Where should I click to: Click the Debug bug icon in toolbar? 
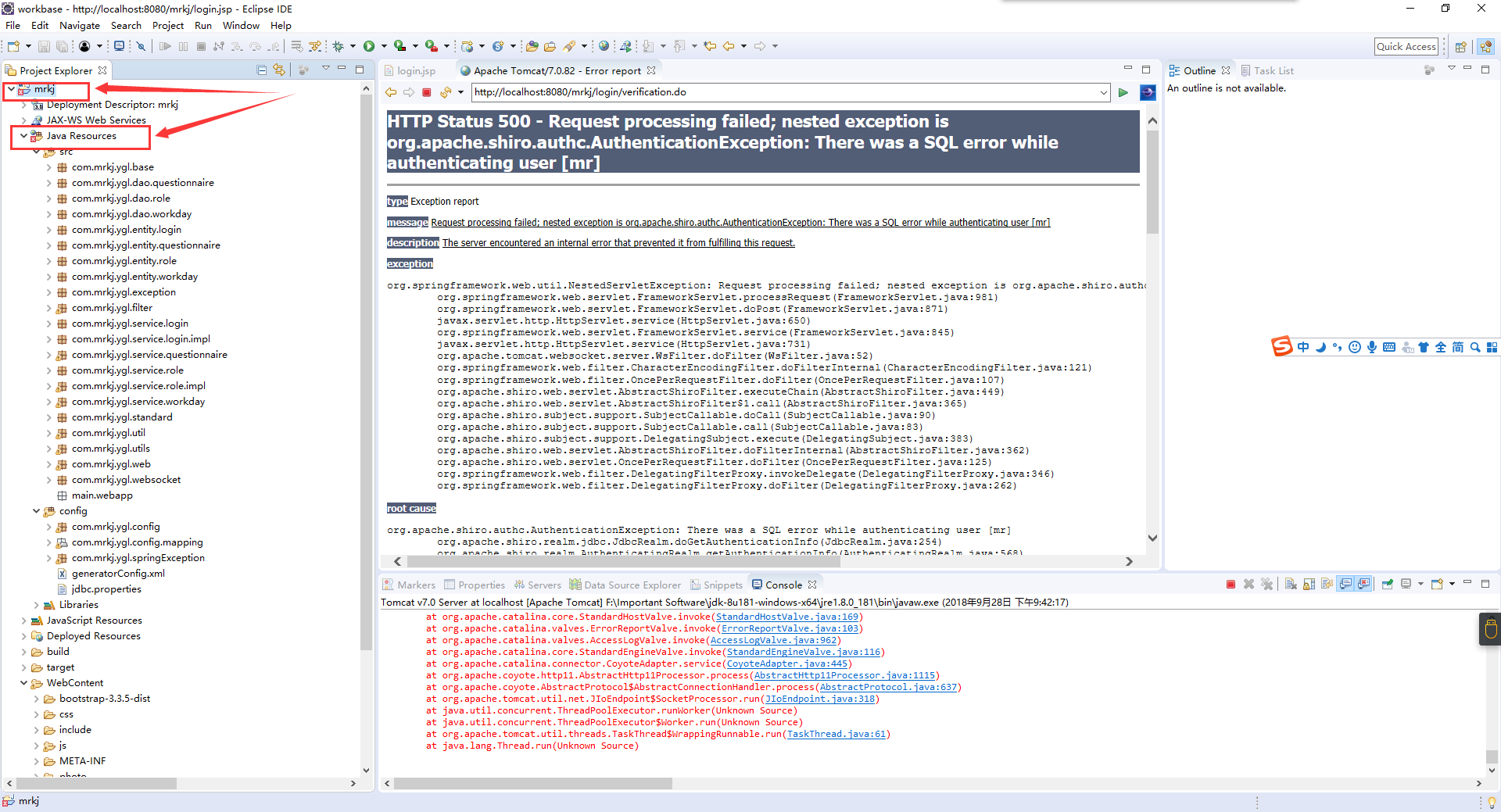click(339, 46)
